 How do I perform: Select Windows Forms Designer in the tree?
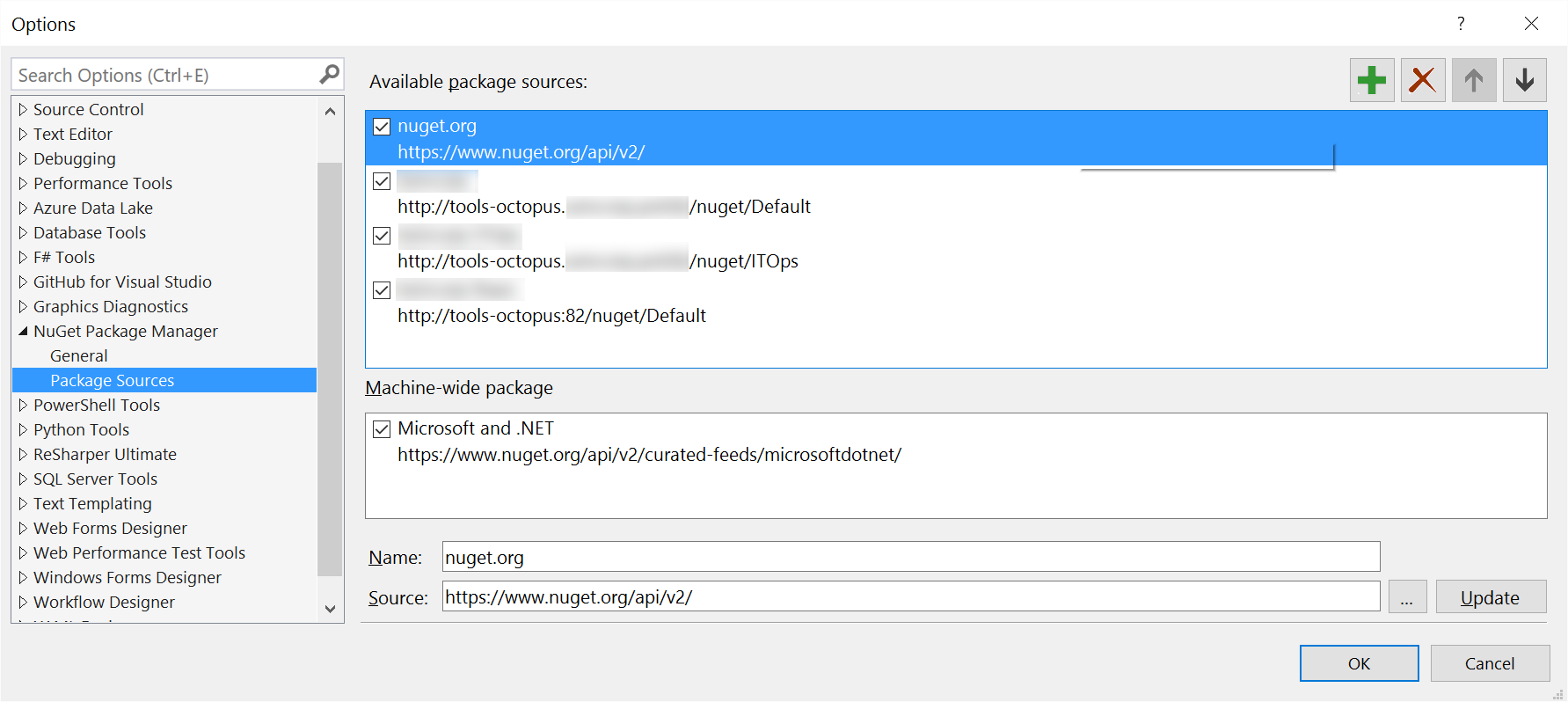(128, 578)
